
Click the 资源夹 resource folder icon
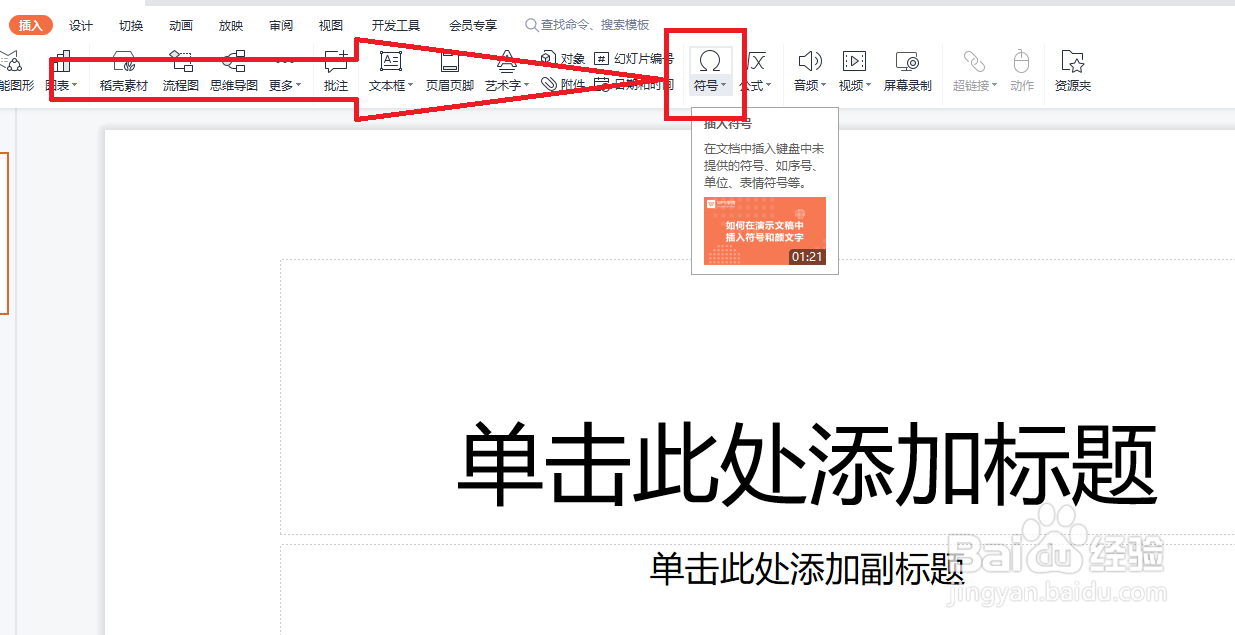point(1072,70)
